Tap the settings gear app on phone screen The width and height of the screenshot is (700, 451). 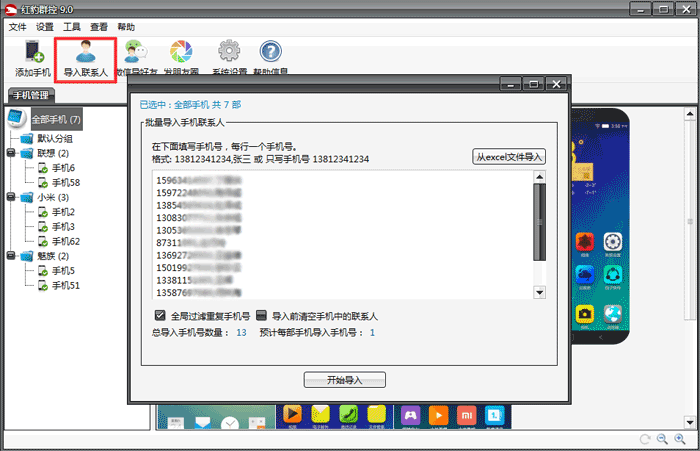[613, 242]
